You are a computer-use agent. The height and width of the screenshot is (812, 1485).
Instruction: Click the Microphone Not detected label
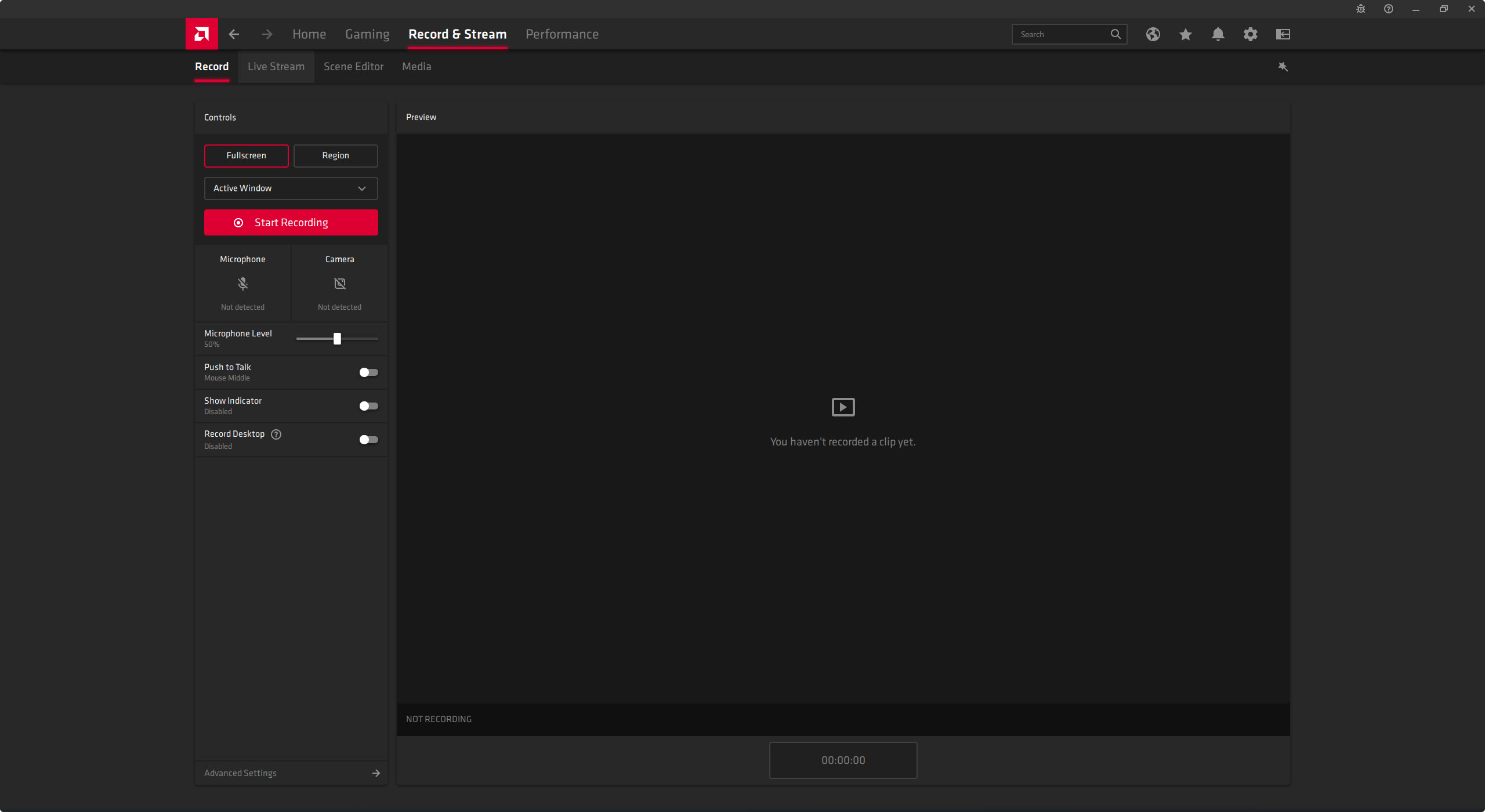(x=242, y=307)
